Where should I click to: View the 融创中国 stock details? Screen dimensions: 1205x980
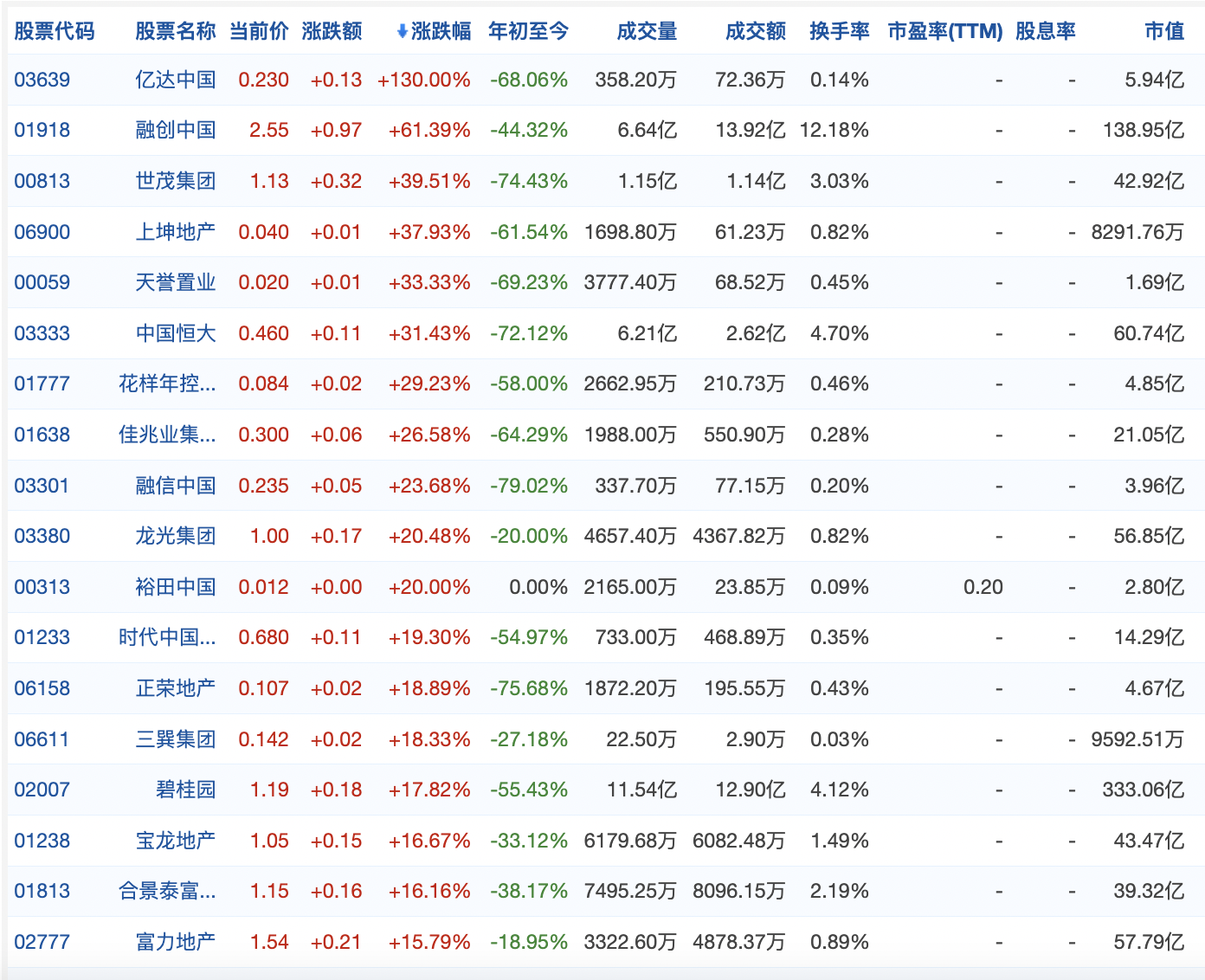click(176, 131)
